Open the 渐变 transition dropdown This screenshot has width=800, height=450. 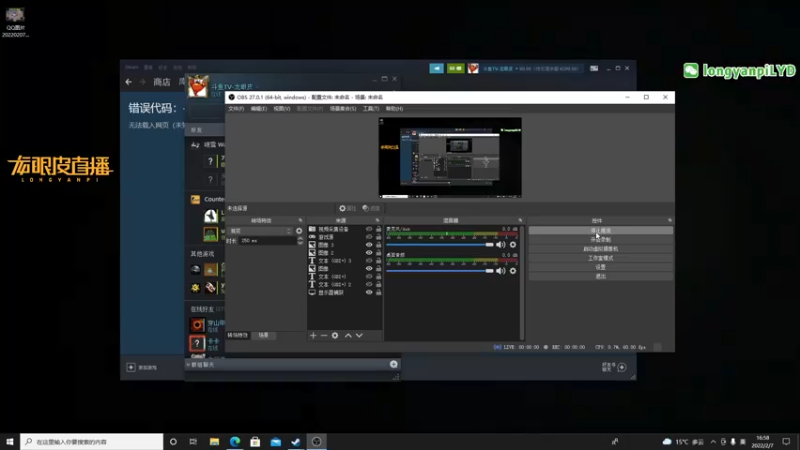click(260, 231)
